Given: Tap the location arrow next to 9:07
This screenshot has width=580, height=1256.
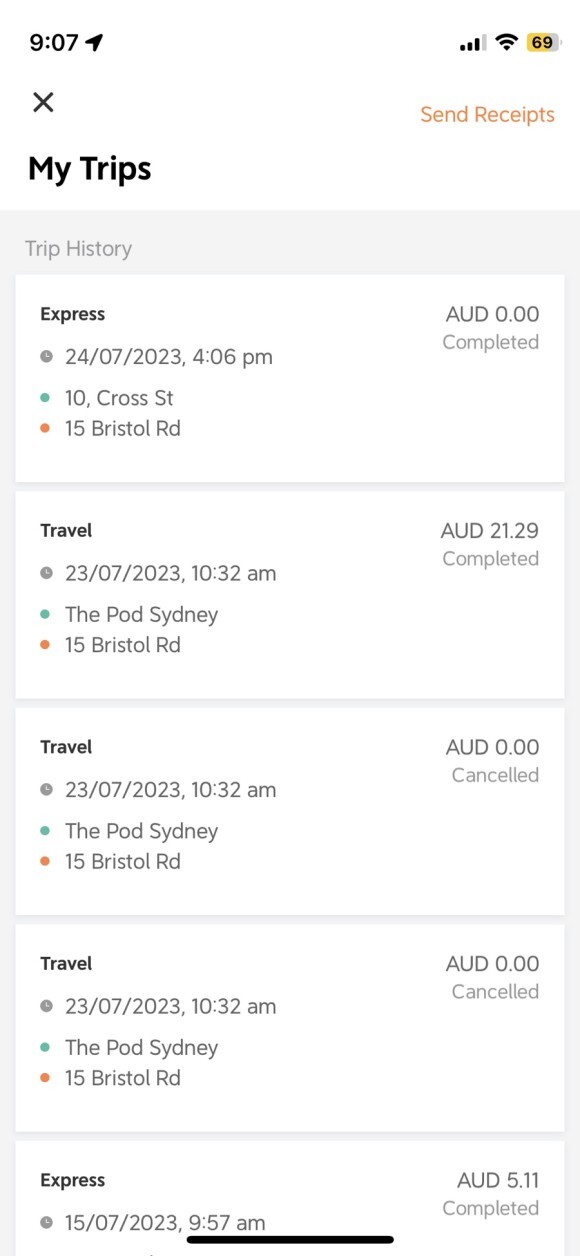Looking at the screenshot, I should pos(95,42).
